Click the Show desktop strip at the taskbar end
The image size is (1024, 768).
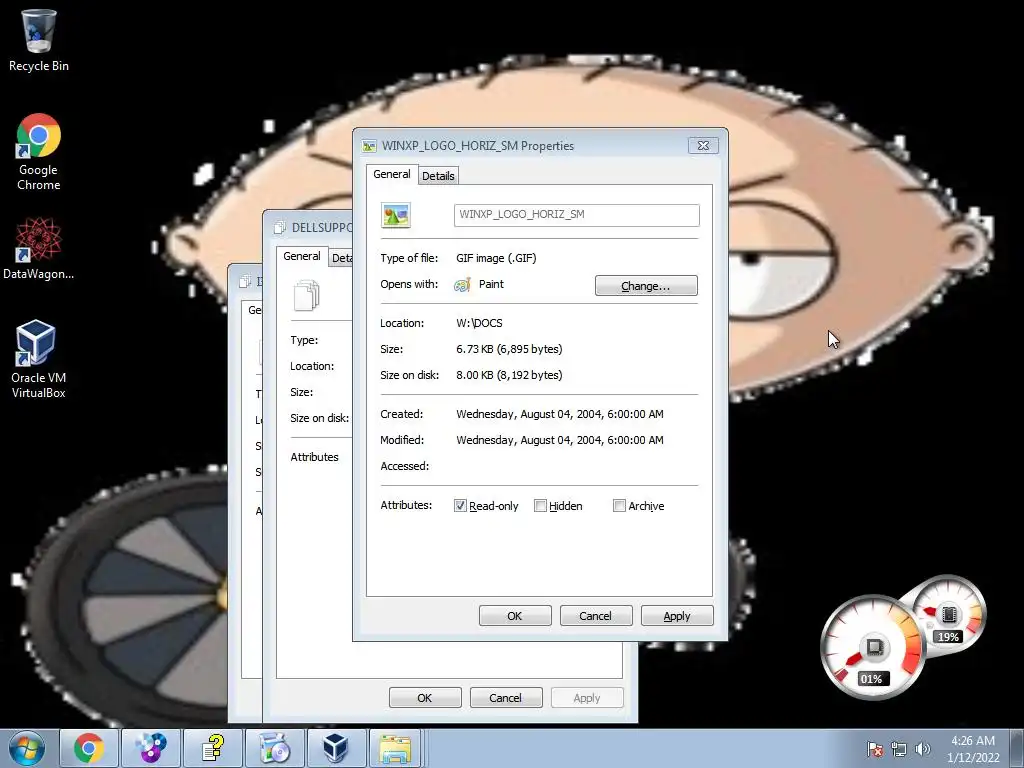pyautogui.click(x=1017, y=748)
